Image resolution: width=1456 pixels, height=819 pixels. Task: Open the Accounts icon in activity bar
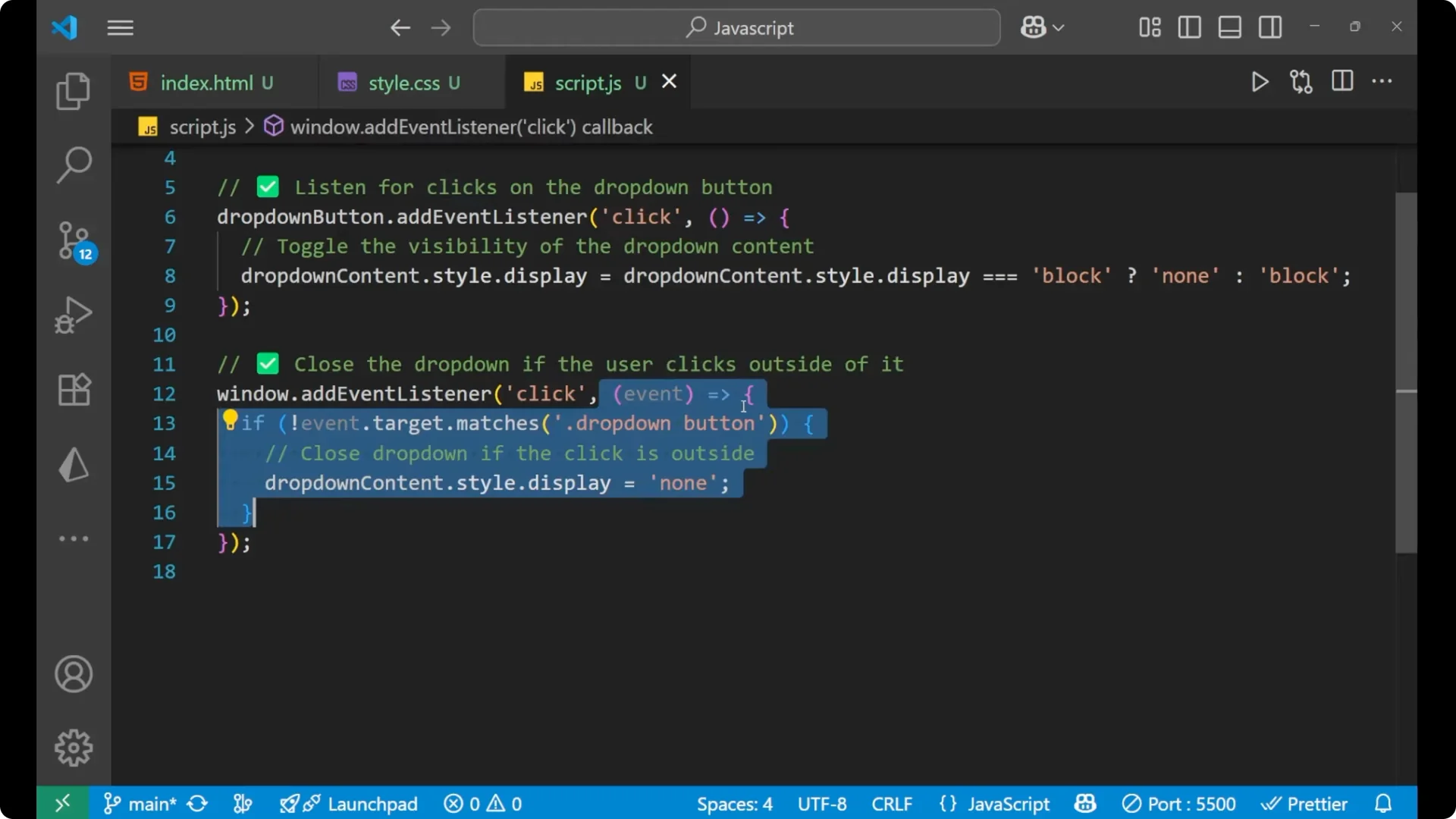tap(73, 674)
